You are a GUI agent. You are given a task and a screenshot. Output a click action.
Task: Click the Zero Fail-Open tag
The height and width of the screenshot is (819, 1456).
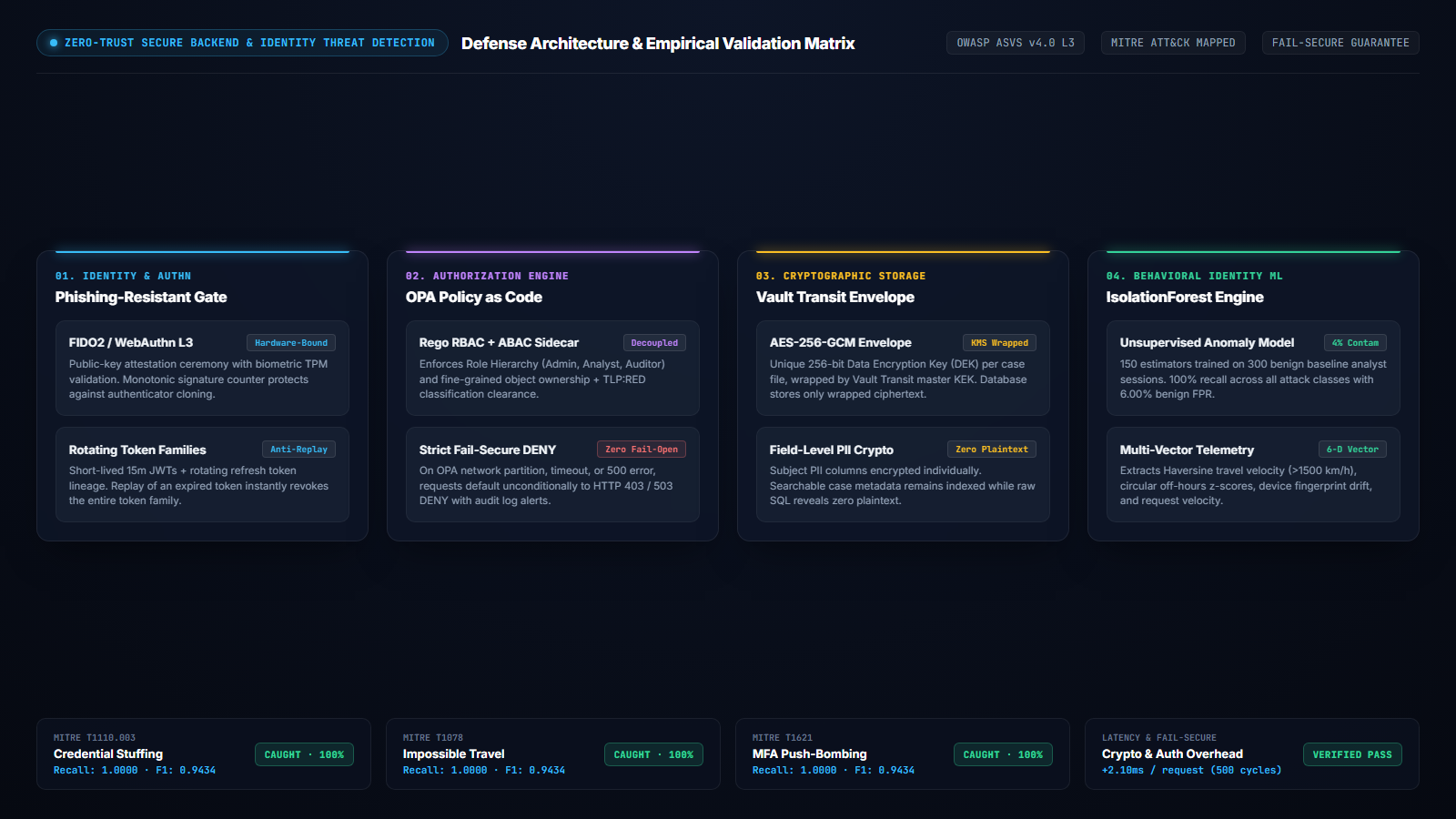click(642, 450)
